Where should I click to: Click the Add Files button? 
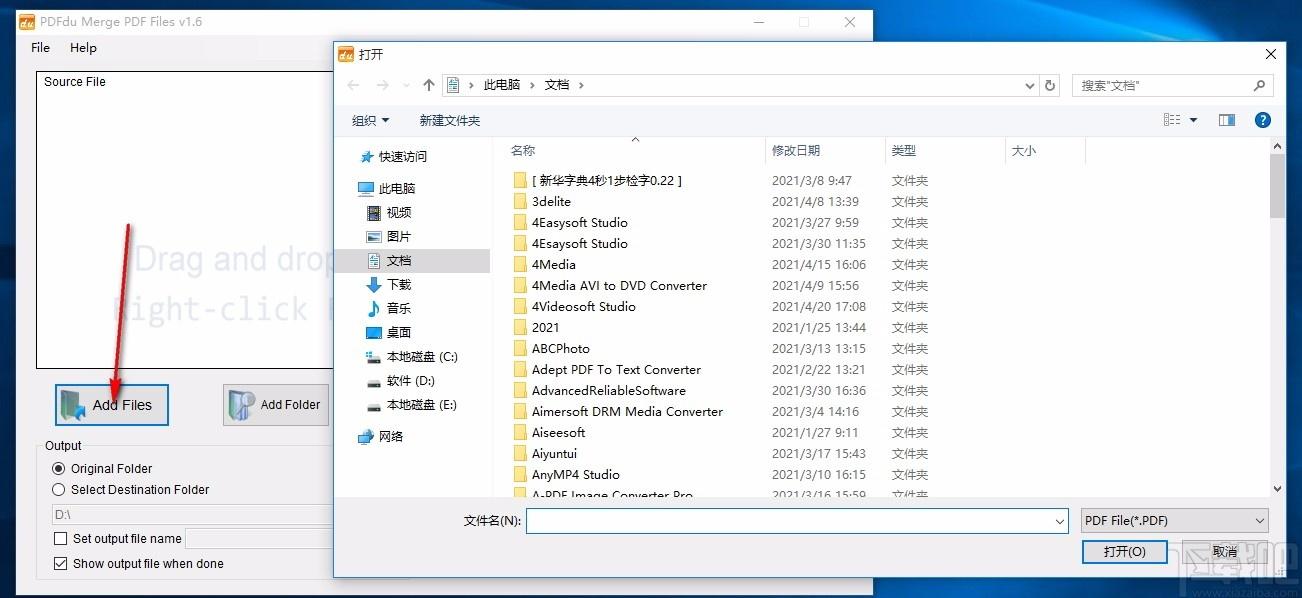pos(111,405)
